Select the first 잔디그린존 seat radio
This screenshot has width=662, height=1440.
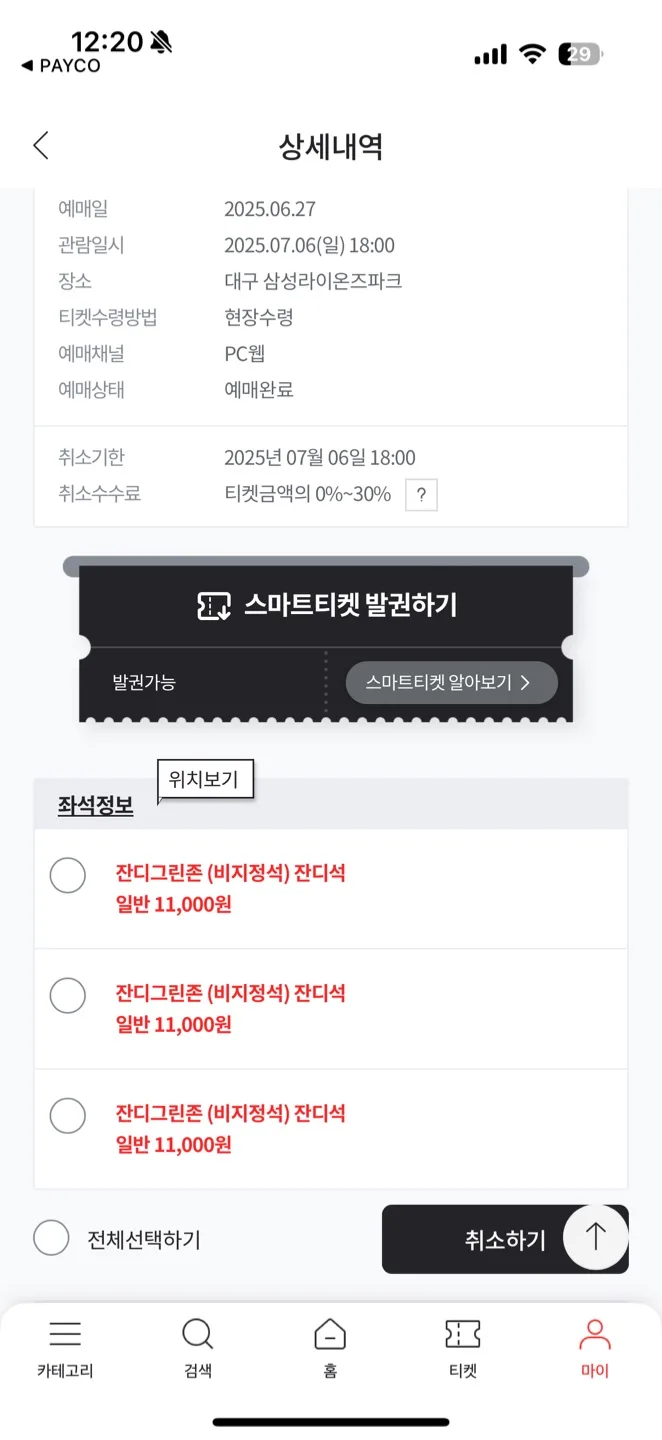[x=67, y=876]
